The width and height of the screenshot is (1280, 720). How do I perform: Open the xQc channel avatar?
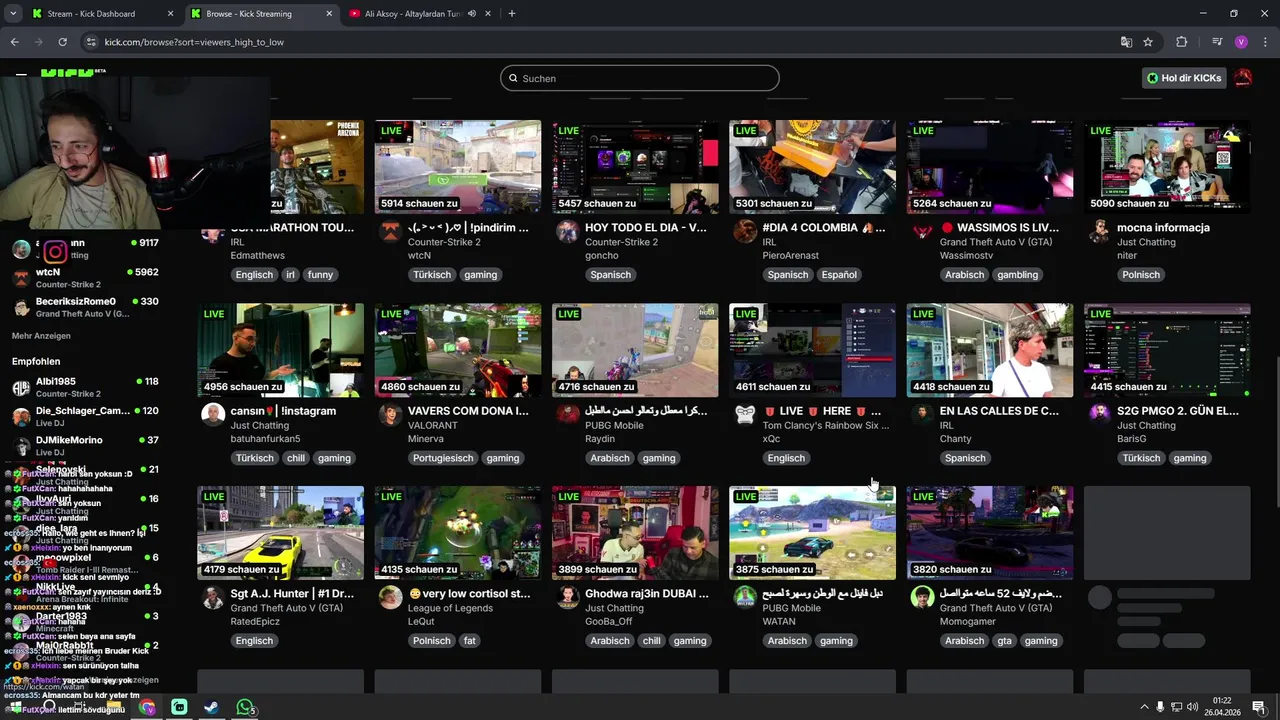point(745,415)
